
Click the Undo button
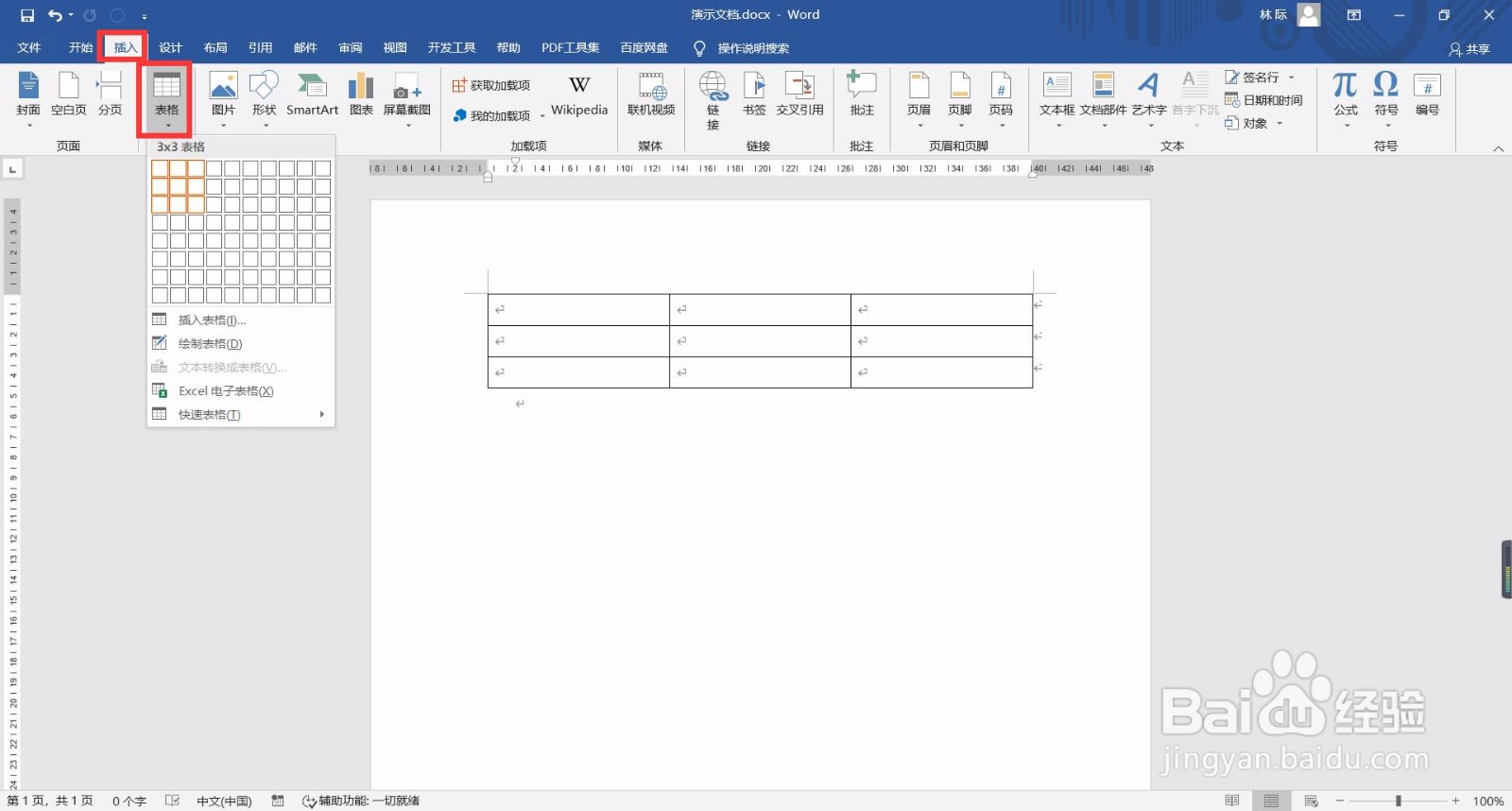(x=55, y=15)
